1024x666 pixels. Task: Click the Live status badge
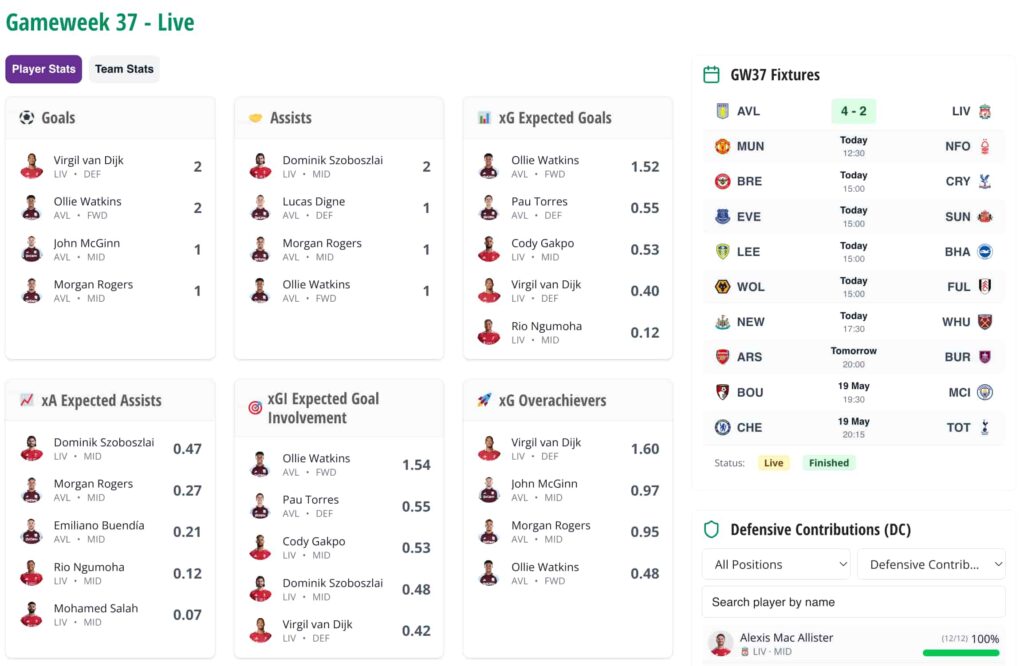pyautogui.click(x=773, y=463)
